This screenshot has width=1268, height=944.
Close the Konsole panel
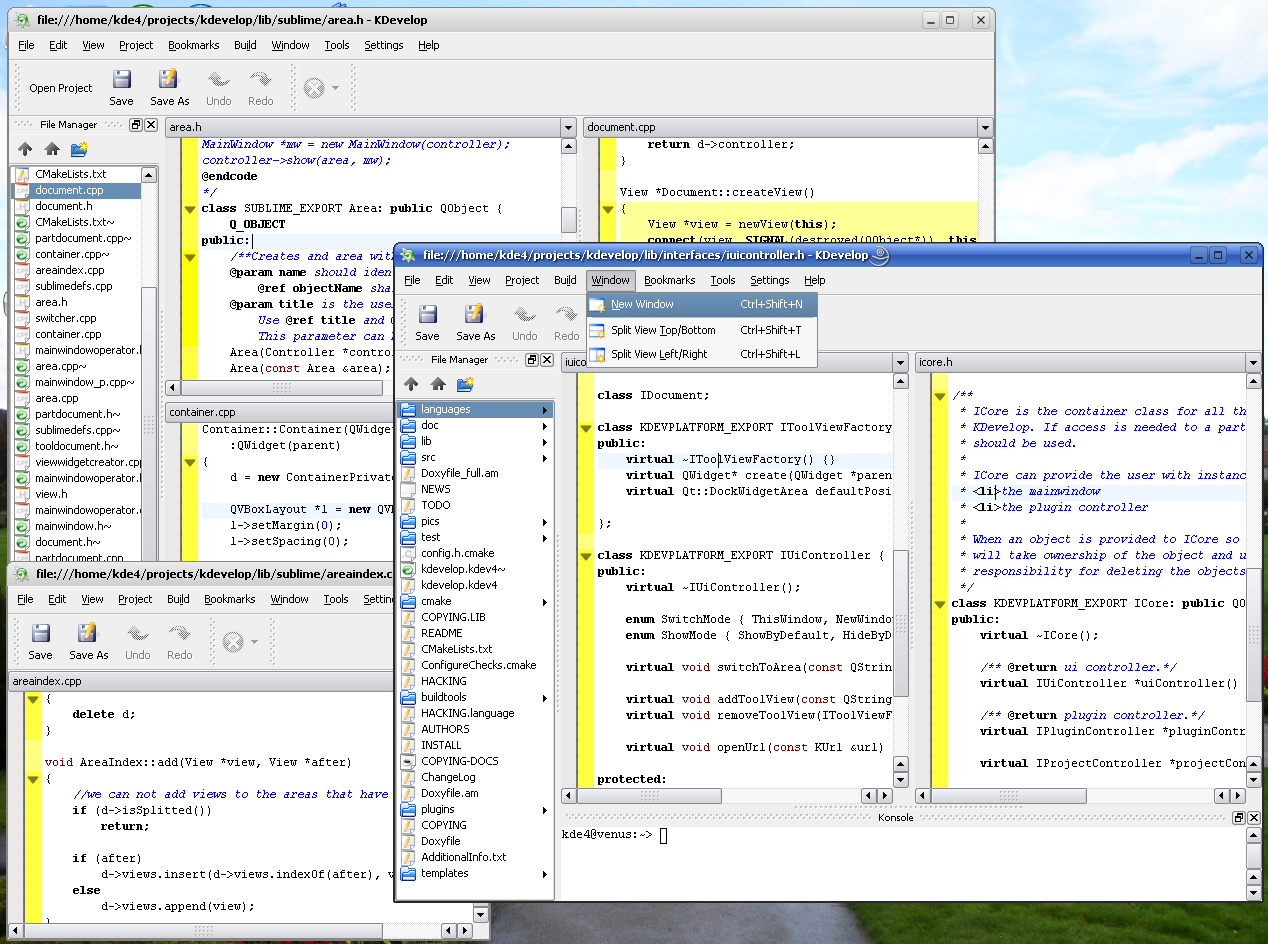point(1254,818)
